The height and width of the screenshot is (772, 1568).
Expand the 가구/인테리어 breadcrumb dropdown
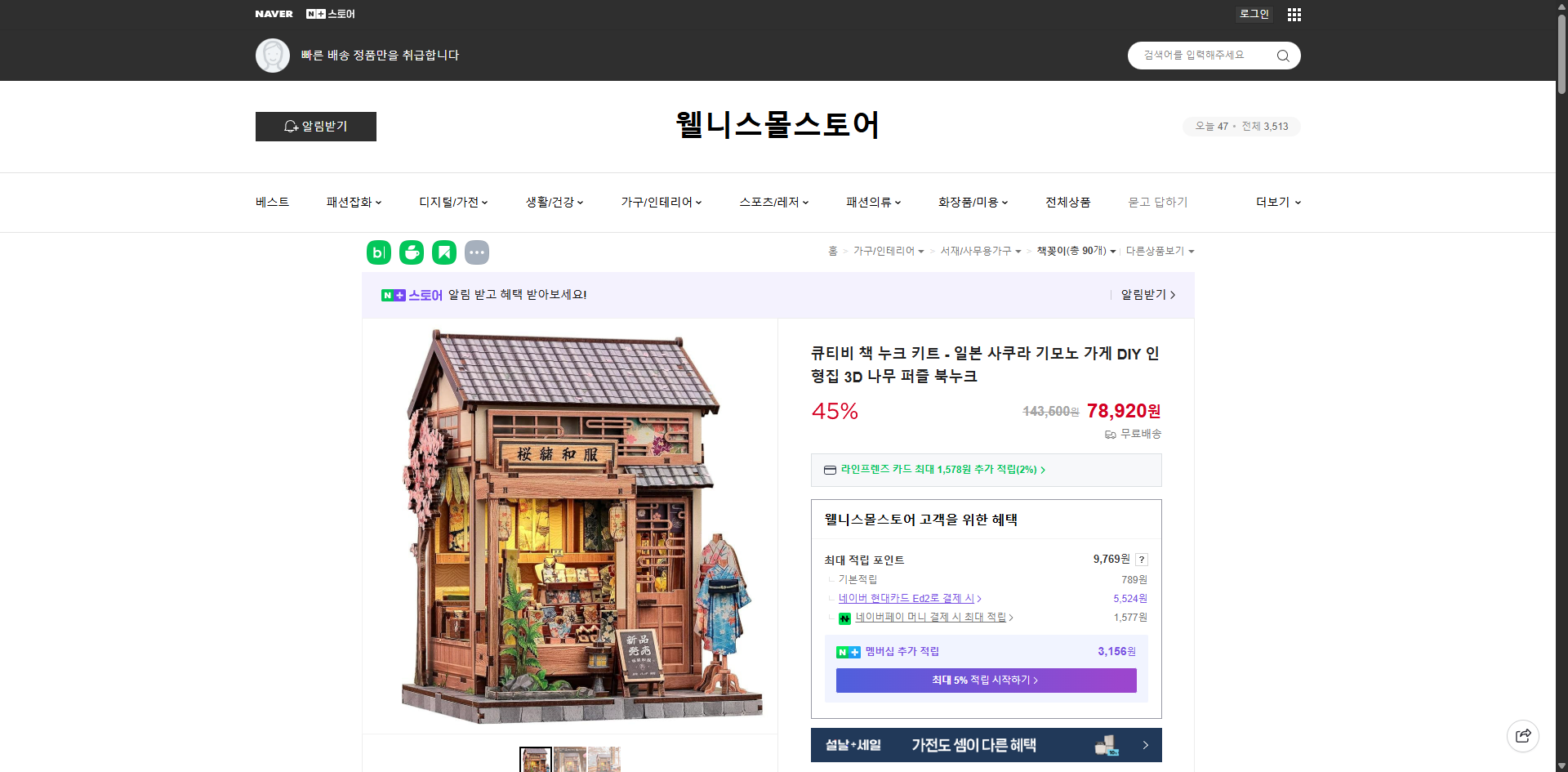coord(889,251)
